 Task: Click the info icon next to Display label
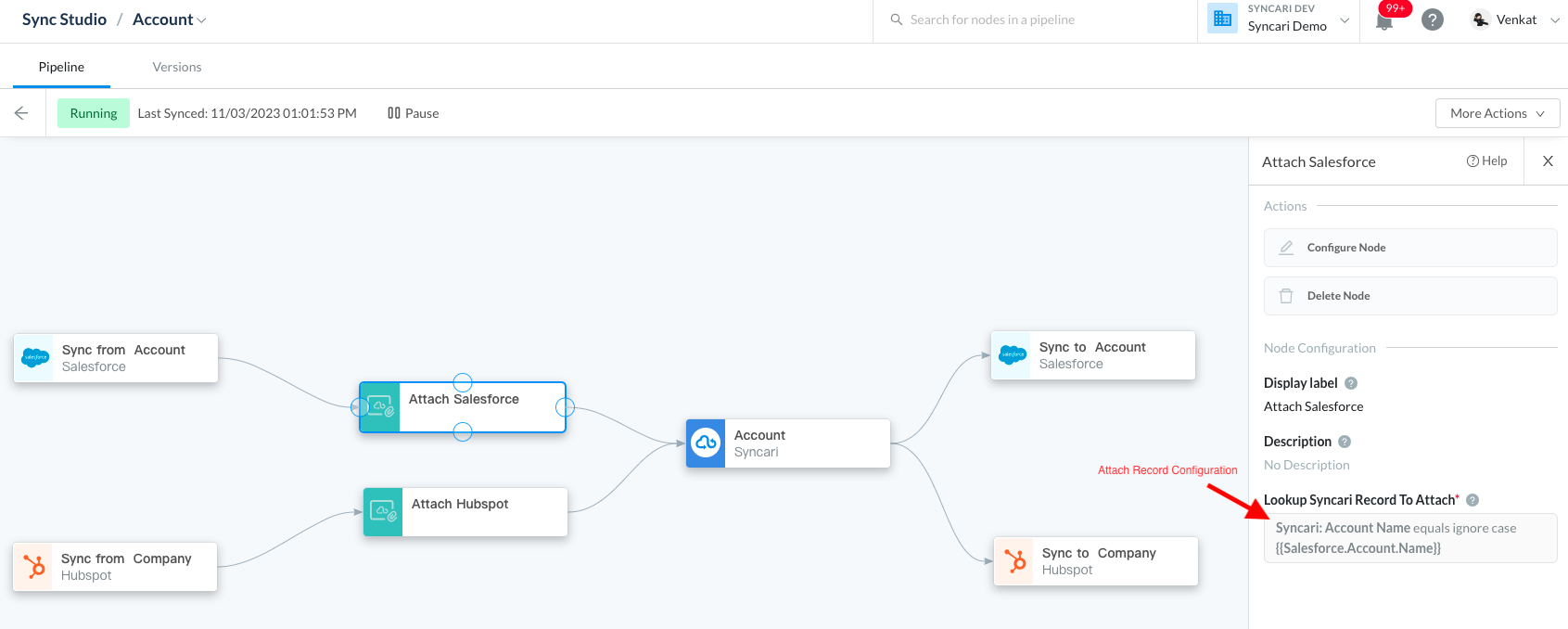click(x=1351, y=383)
